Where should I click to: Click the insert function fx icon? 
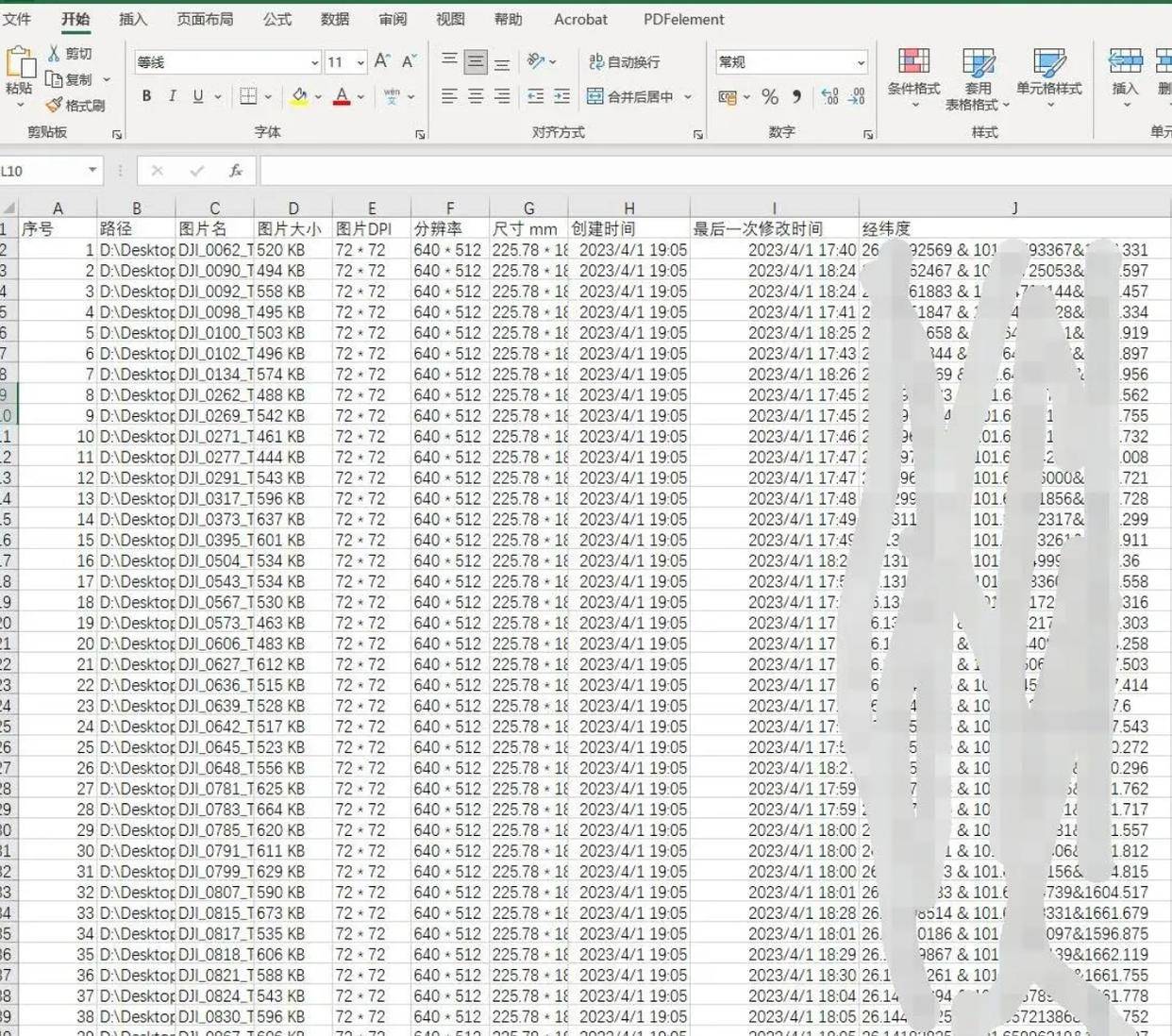[235, 171]
